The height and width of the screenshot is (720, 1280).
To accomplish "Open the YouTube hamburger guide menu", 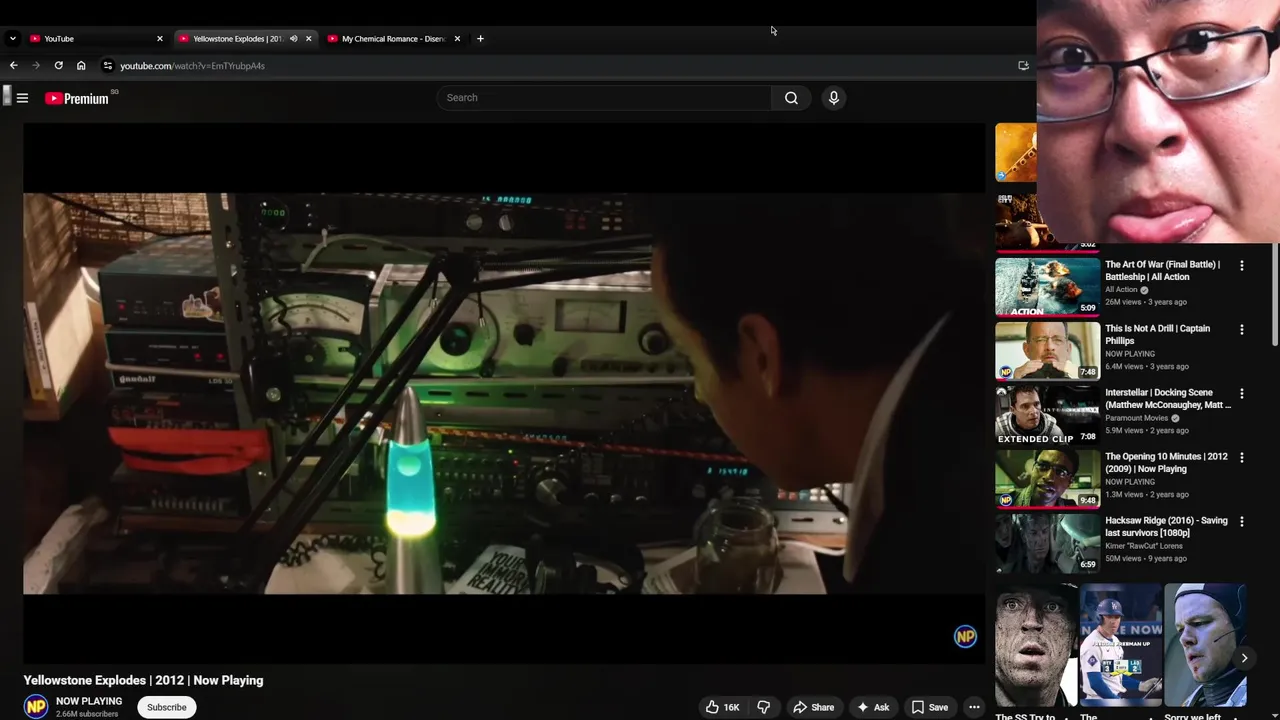I will (x=22, y=98).
